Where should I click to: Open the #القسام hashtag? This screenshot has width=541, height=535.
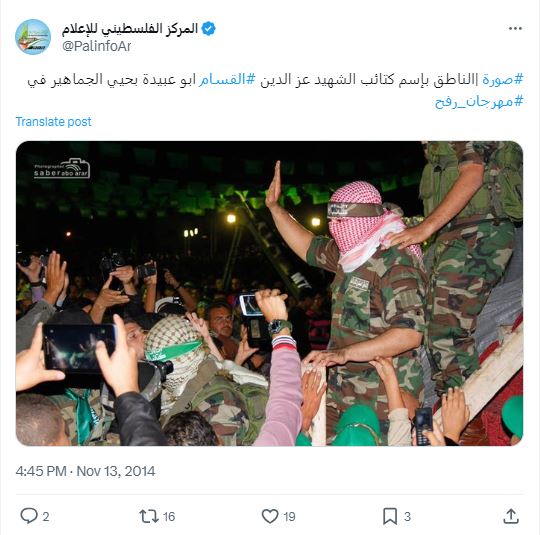[x=227, y=79]
